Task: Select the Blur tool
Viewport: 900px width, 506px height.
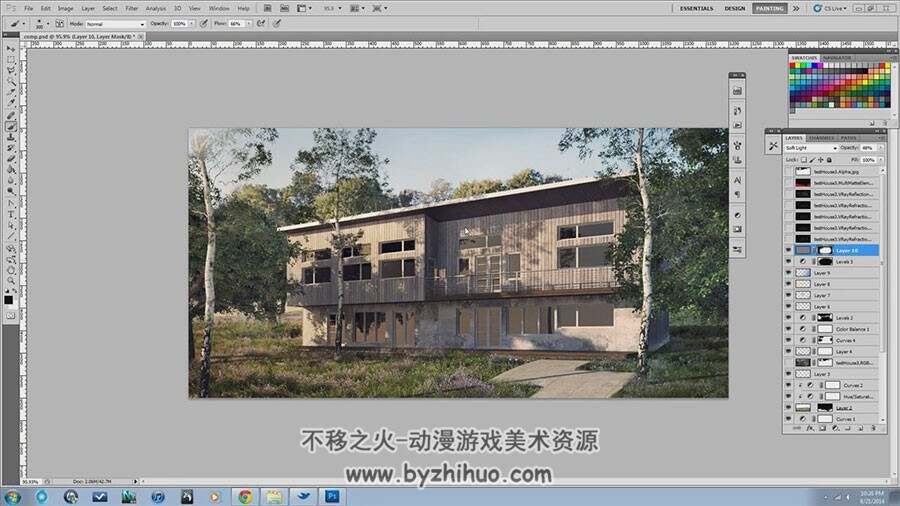Action: coord(10,181)
